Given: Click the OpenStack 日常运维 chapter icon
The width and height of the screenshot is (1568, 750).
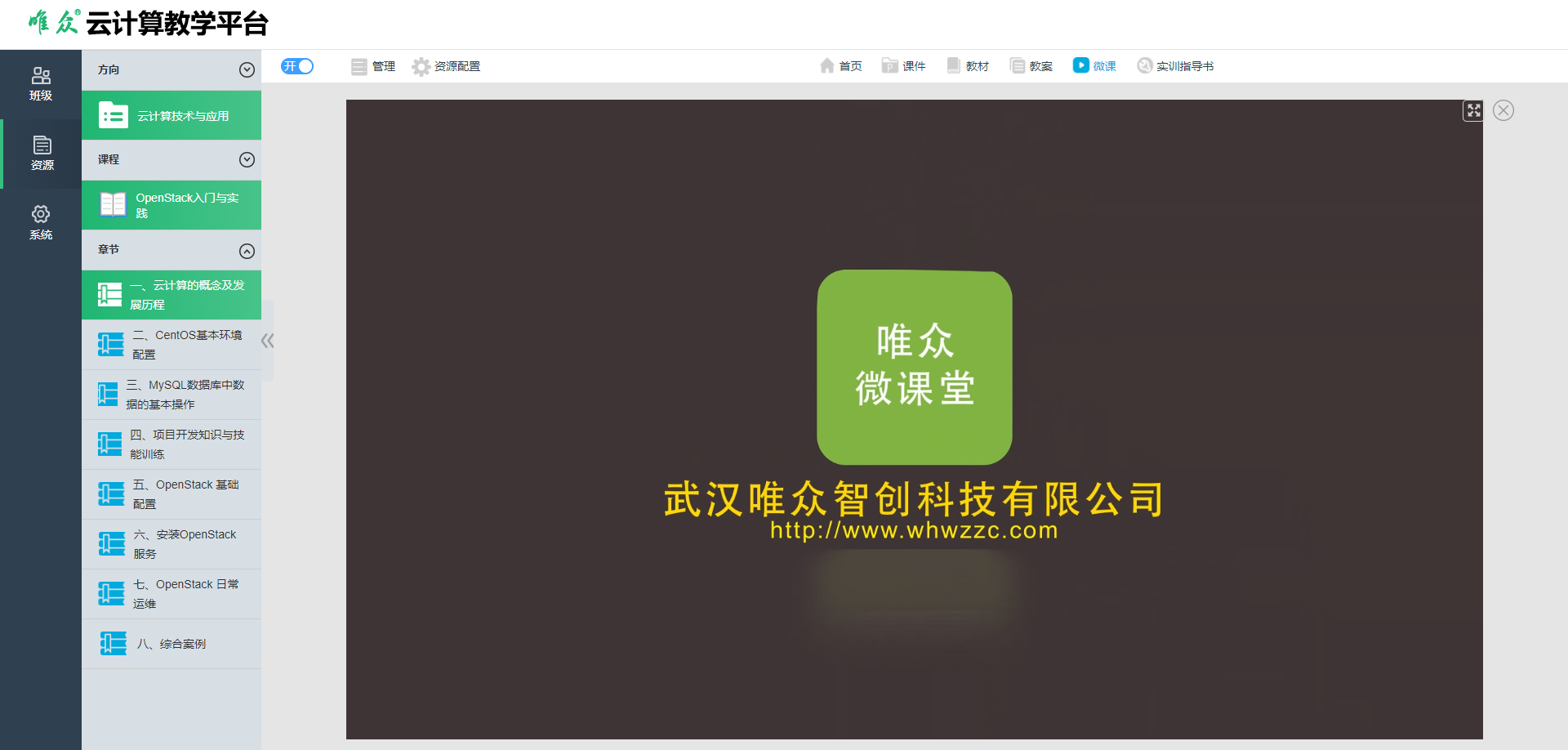Looking at the screenshot, I should [x=111, y=593].
